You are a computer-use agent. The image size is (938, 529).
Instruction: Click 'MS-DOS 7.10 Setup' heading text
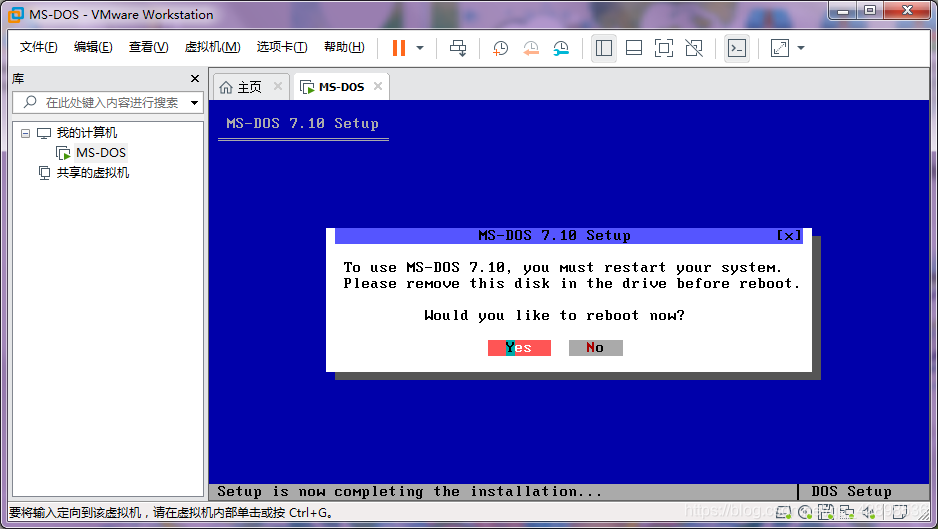(303, 123)
